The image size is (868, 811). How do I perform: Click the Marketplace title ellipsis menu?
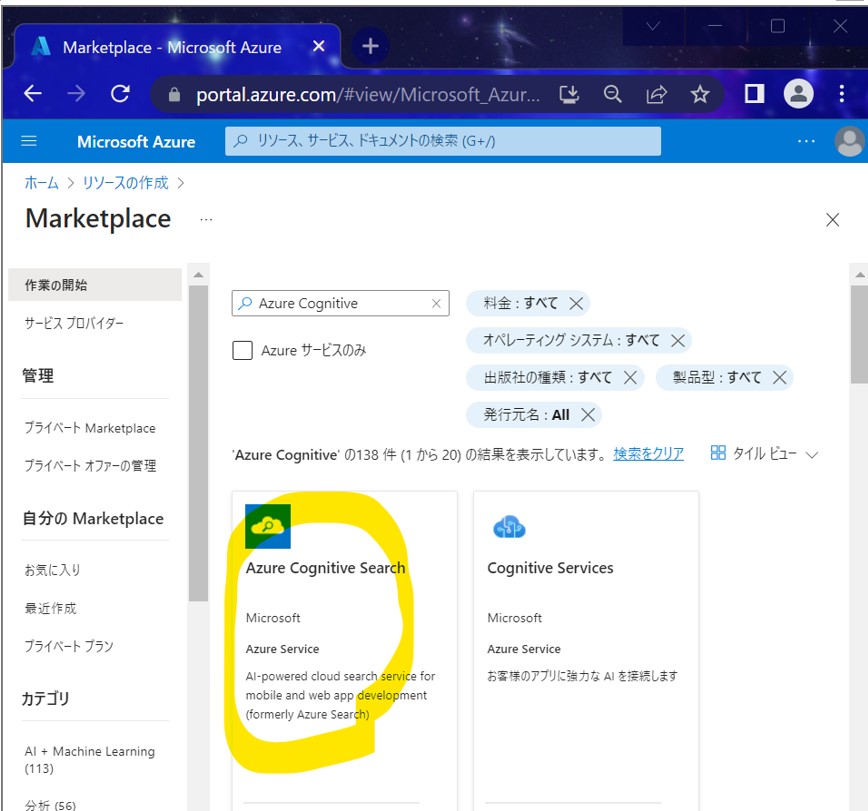[x=206, y=220]
